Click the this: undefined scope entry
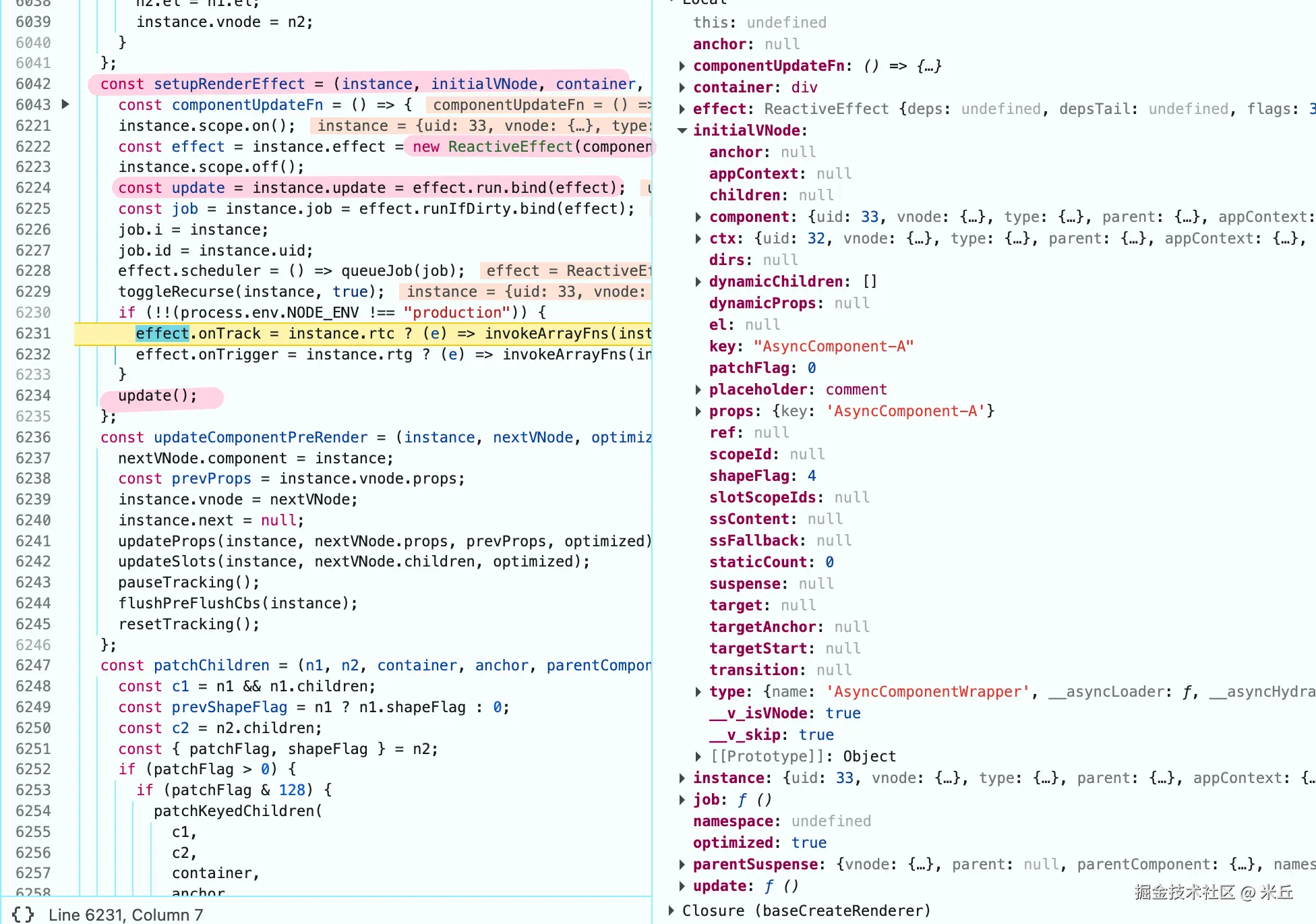Viewport: 1316px width, 924px height. 760,23
